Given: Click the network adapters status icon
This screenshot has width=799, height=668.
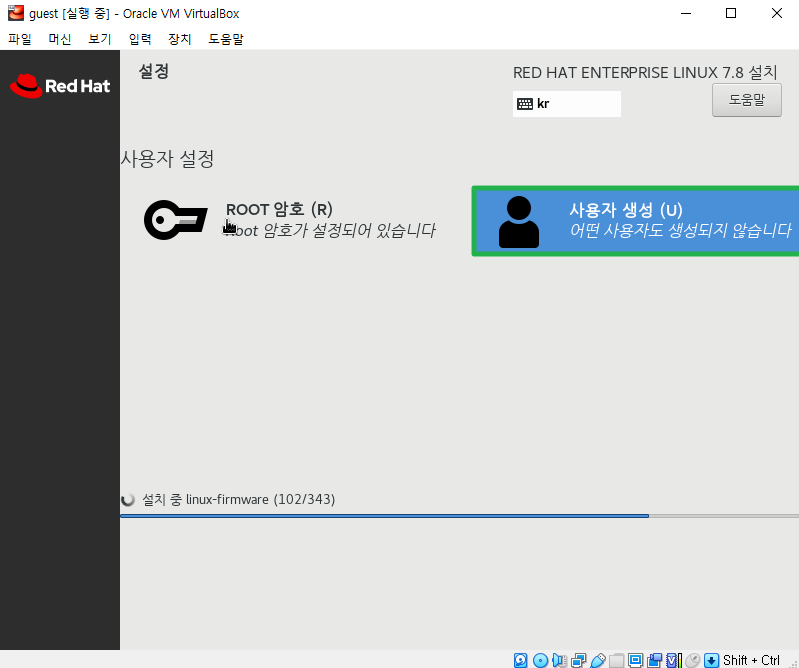Looking at the screenshot, I should 578,660.
